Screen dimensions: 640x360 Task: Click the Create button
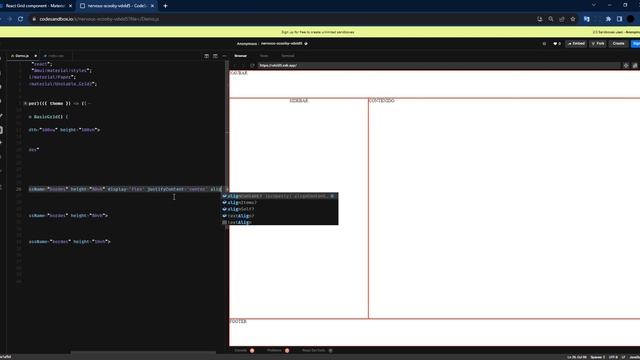618,44
